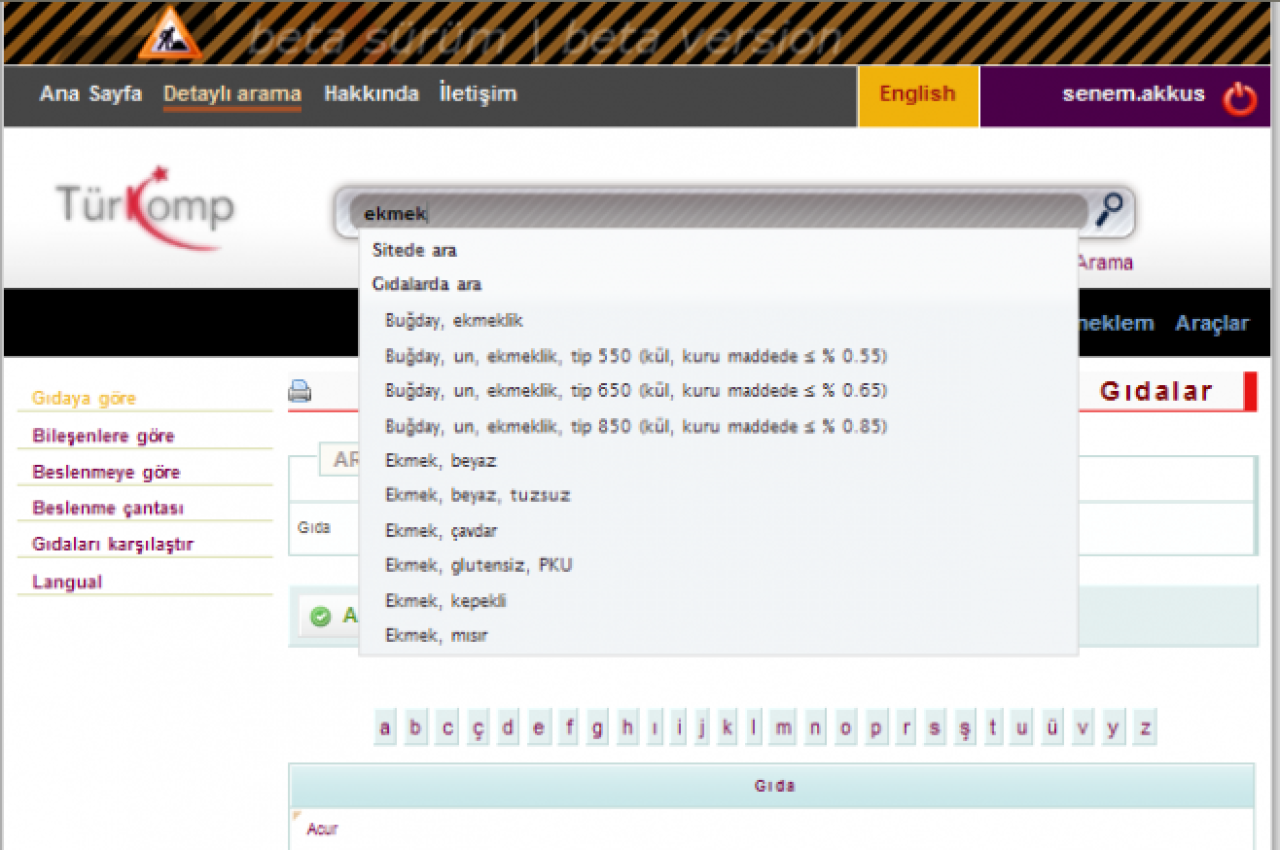The width and height of the screenshot is (1280, 850).
Task: Filter foods by letter z
Action: pyautogui.click(x=1145, y=728)
